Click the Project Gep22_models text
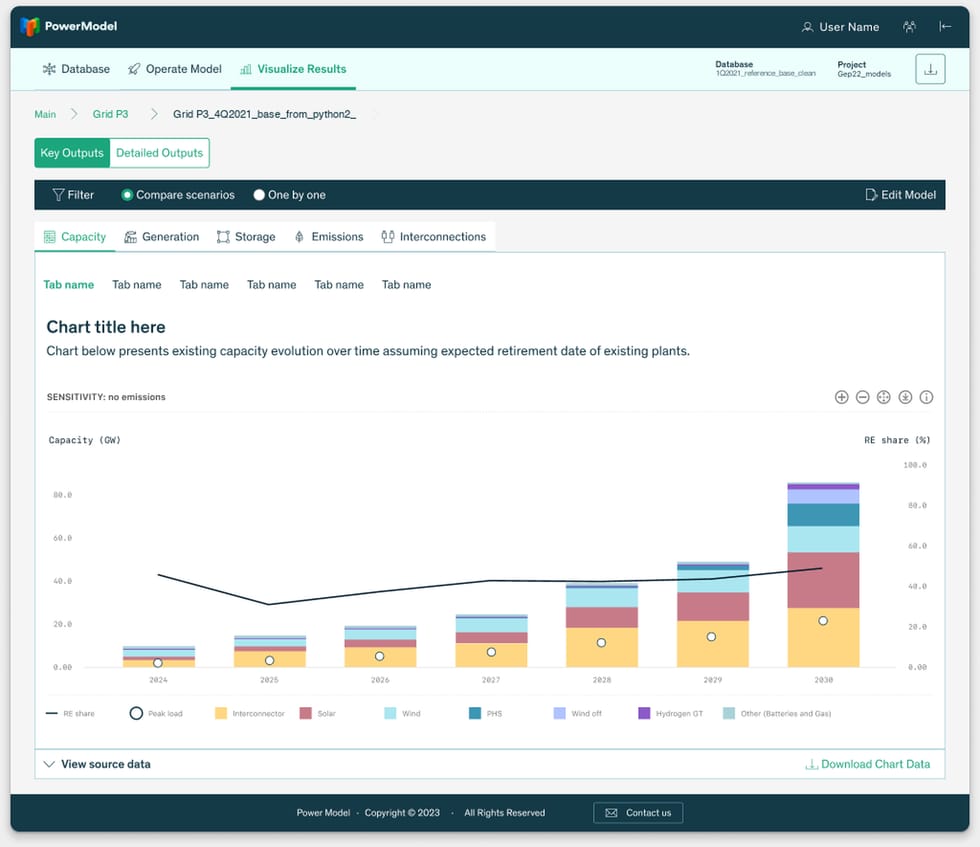 click(864, 73)
